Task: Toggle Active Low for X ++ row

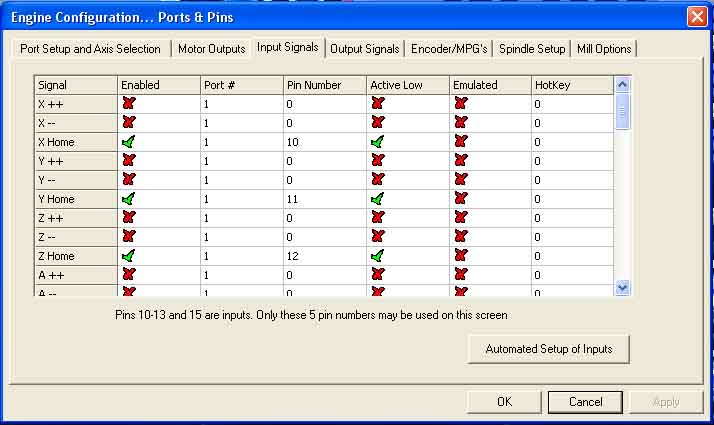Action: (x=378, y=103)
